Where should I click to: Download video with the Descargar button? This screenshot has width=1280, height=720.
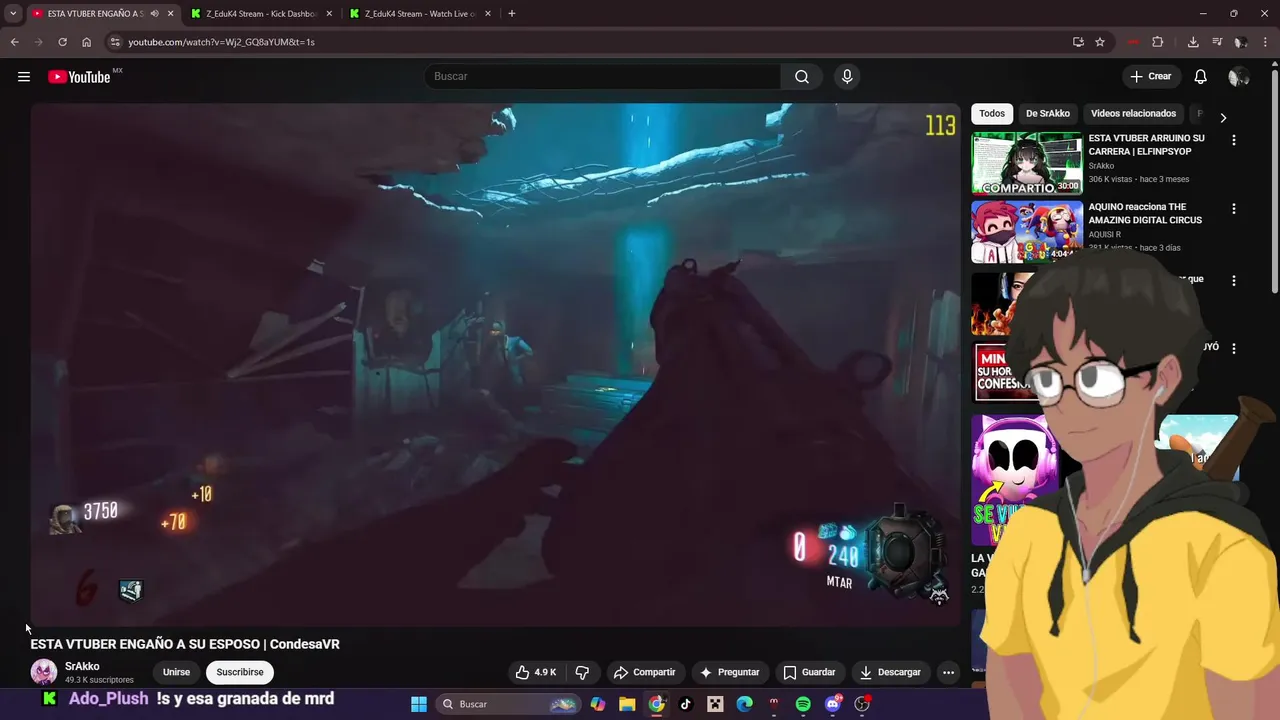point(890,672)
